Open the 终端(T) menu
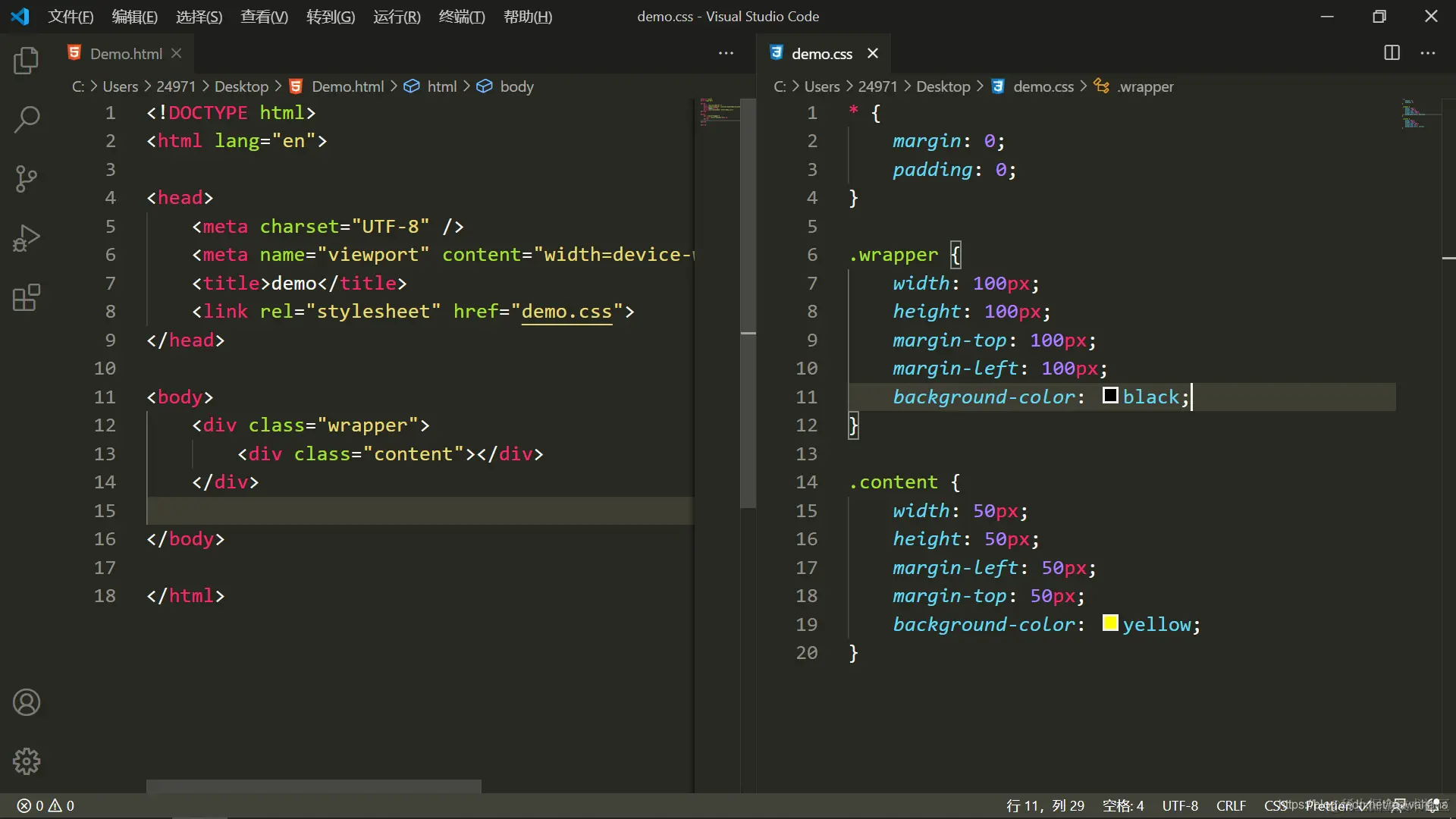1456x819 pixels. tap(461, 17)
